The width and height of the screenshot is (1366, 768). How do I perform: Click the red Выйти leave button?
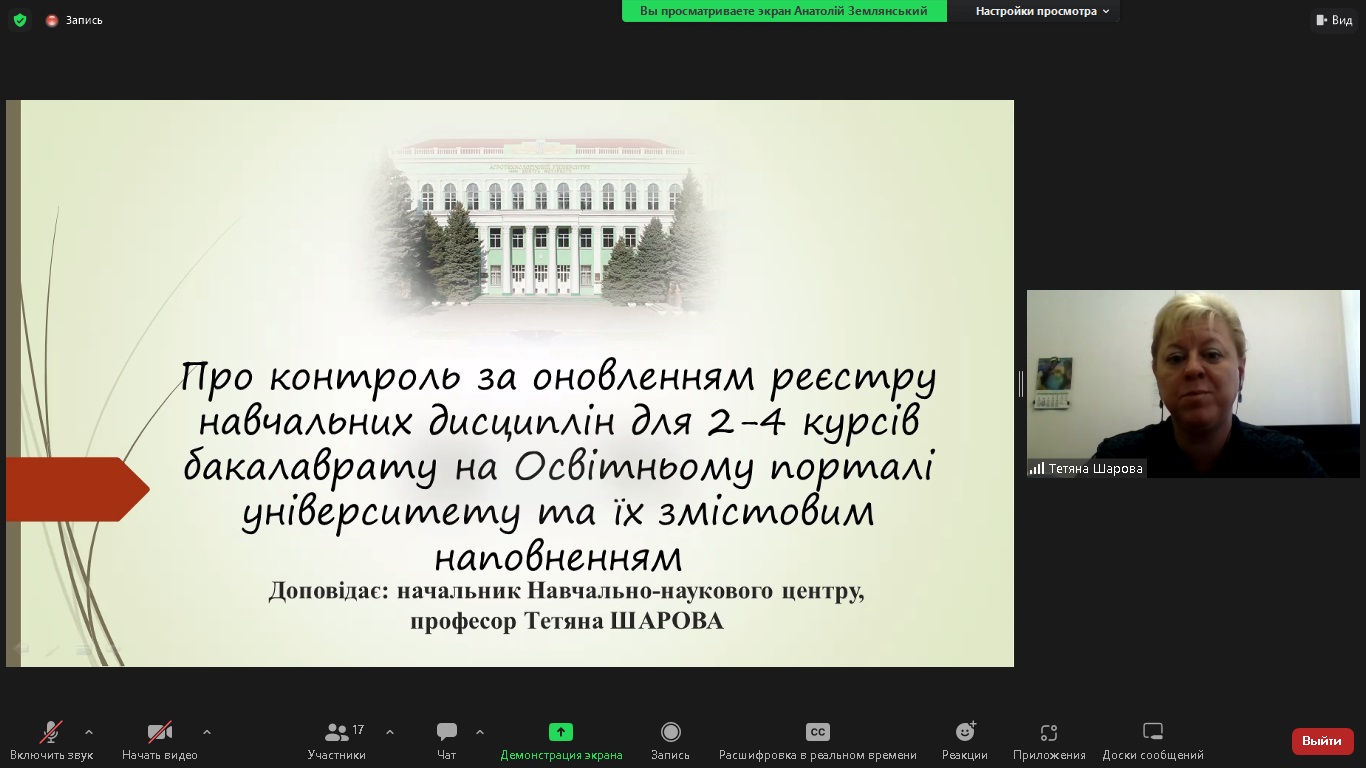coord(1322,741)
